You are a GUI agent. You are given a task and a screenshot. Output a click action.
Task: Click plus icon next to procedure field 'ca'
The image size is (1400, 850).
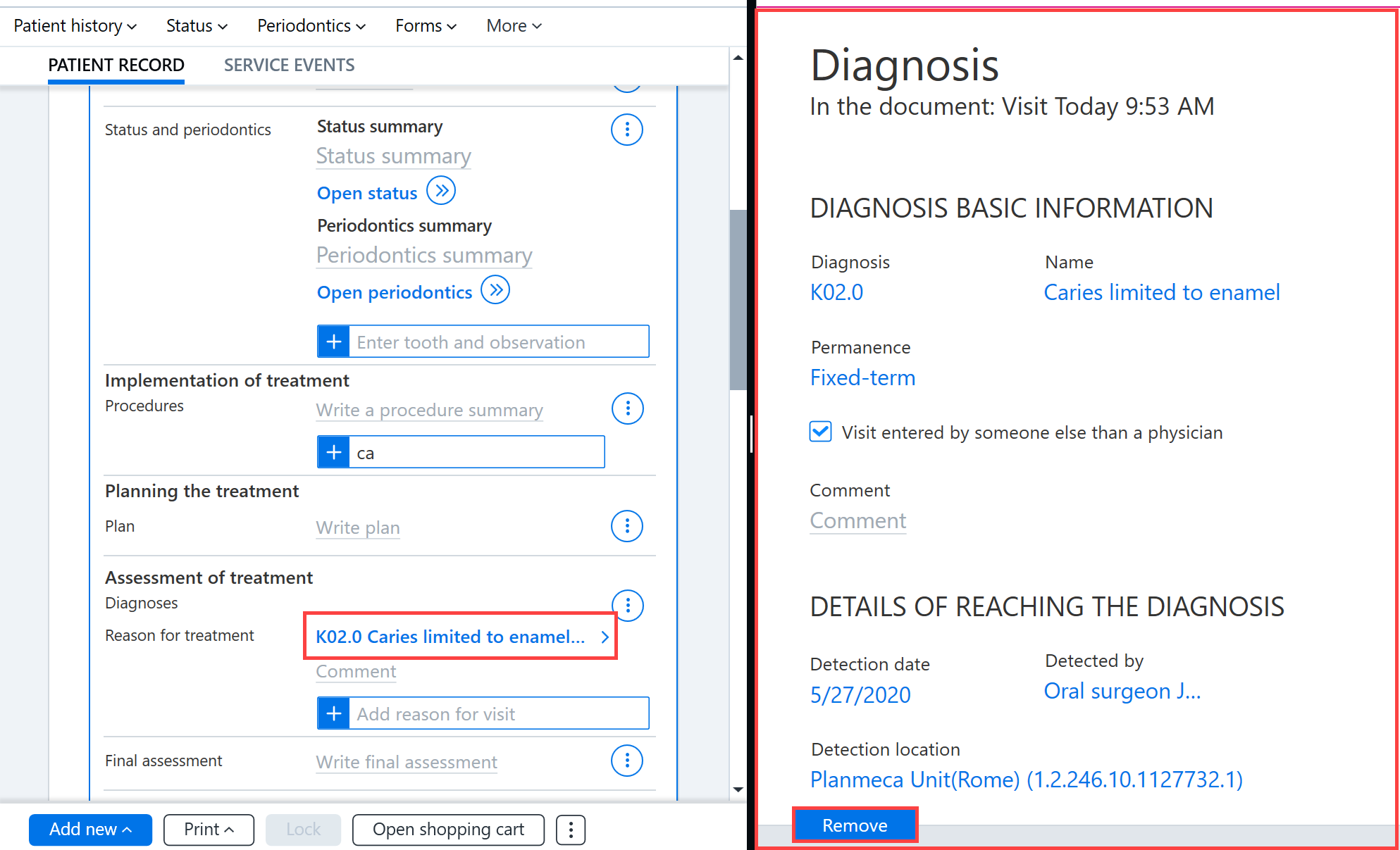334,452
